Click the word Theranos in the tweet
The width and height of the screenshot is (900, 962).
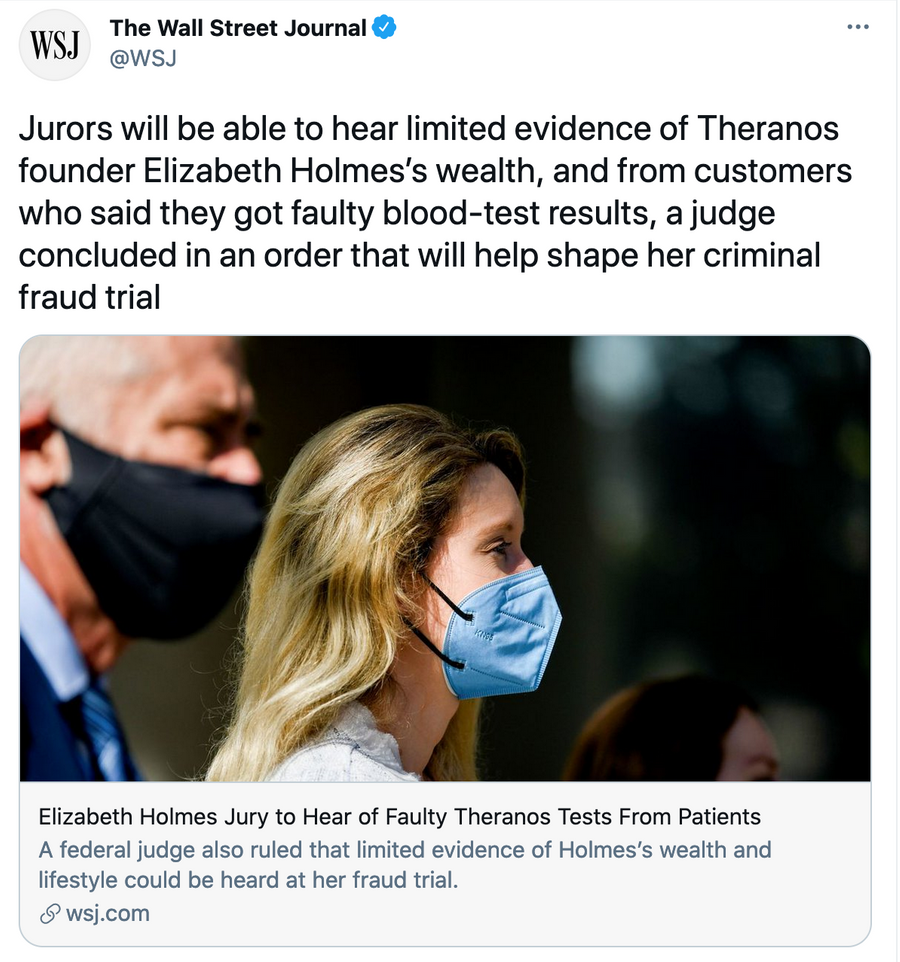tap(767, 128)
